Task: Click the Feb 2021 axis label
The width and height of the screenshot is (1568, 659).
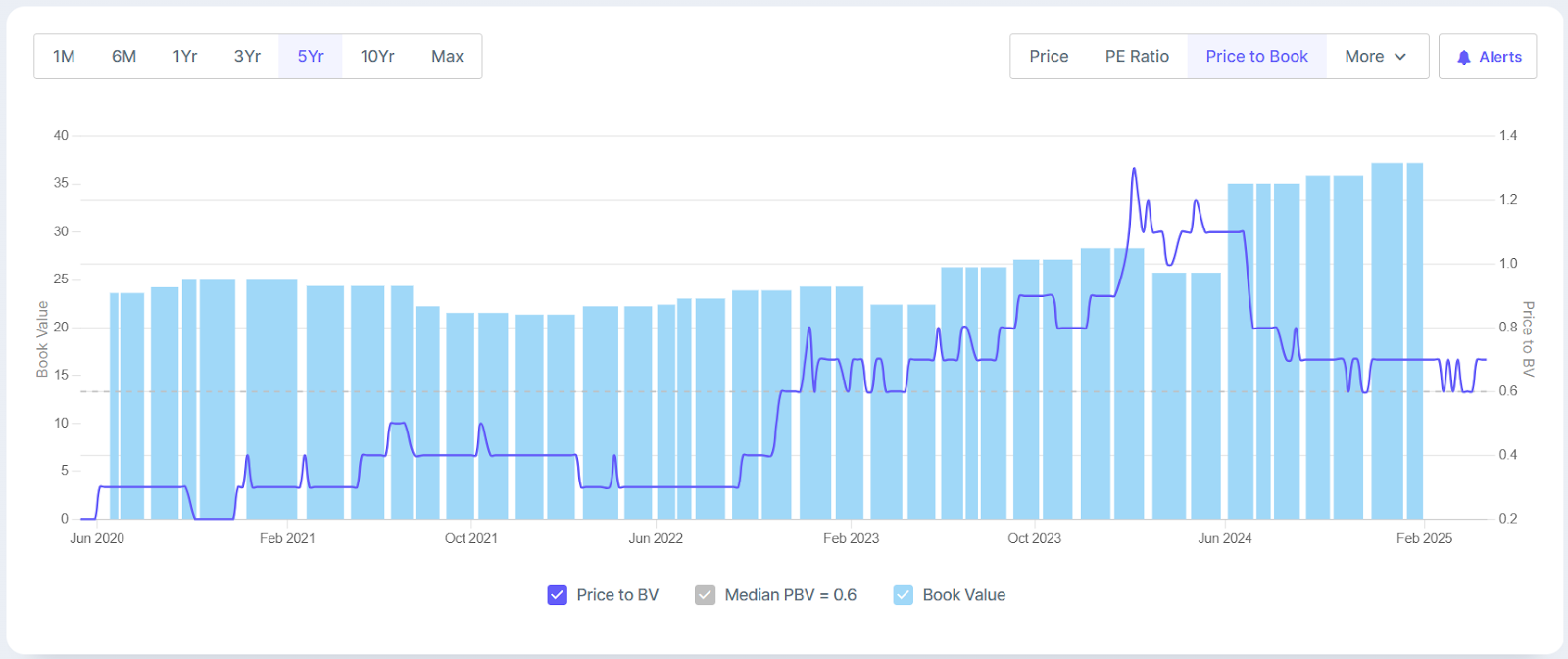Action: coord(287,538)
